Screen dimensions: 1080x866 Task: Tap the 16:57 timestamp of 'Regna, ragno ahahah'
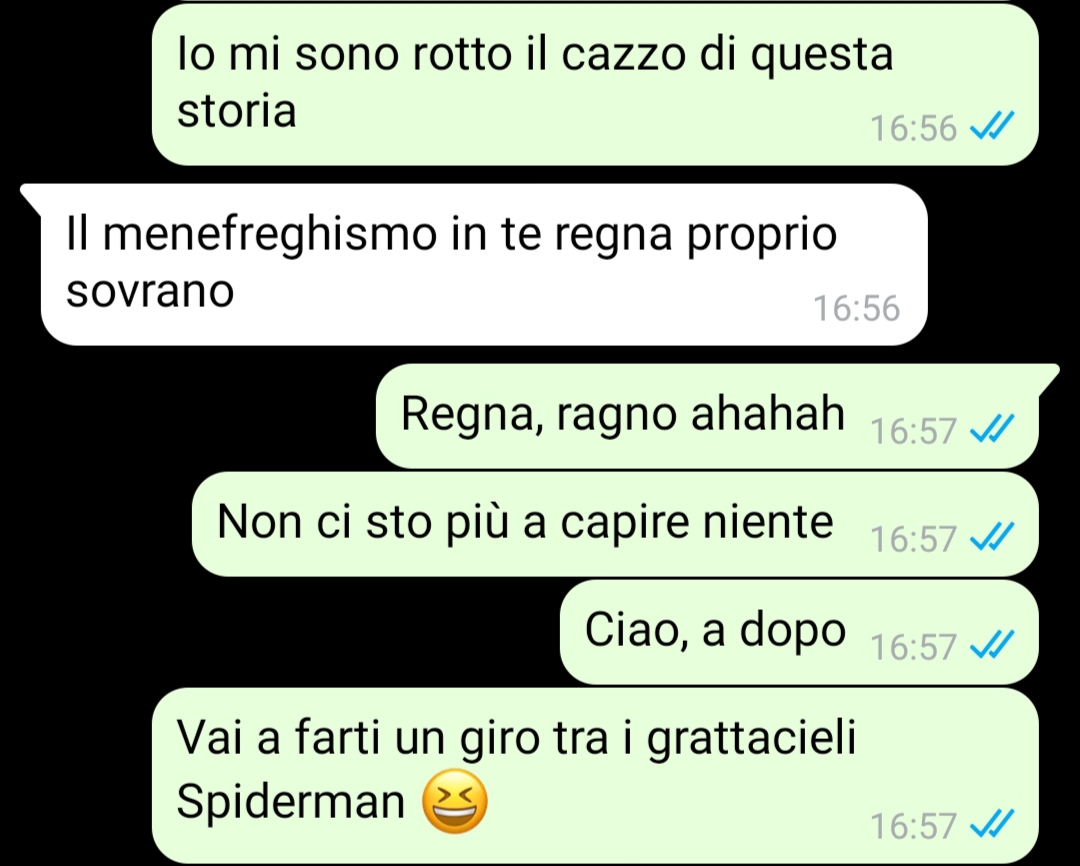coord(913,431)
